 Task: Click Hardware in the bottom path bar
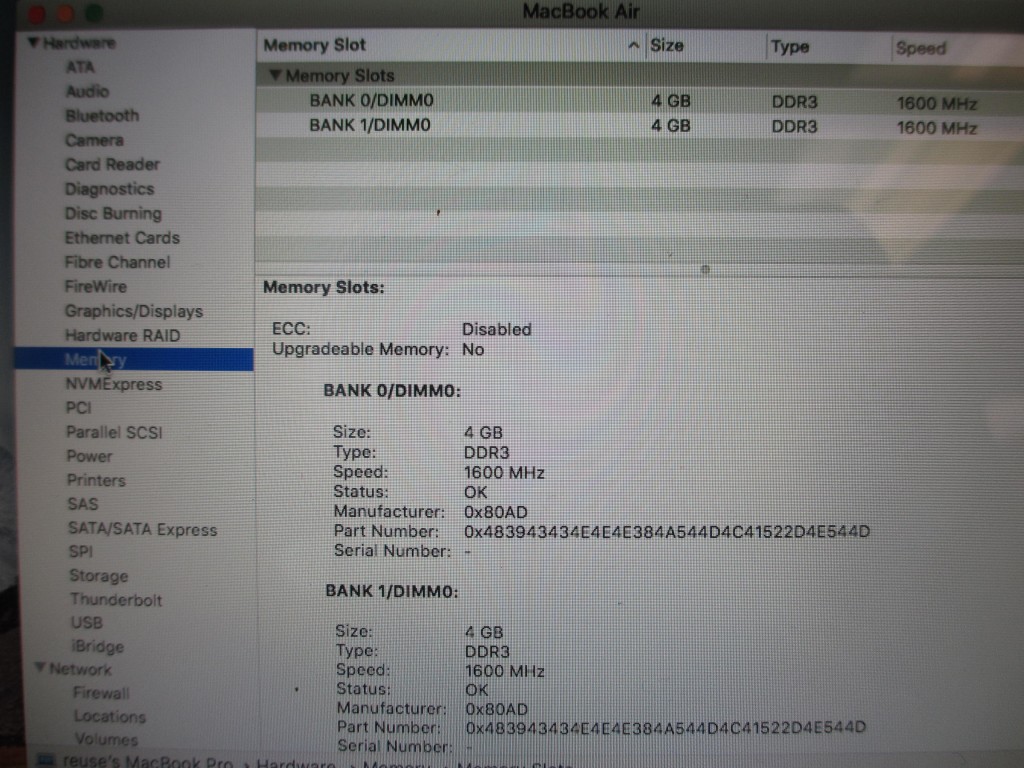[295, 762]
